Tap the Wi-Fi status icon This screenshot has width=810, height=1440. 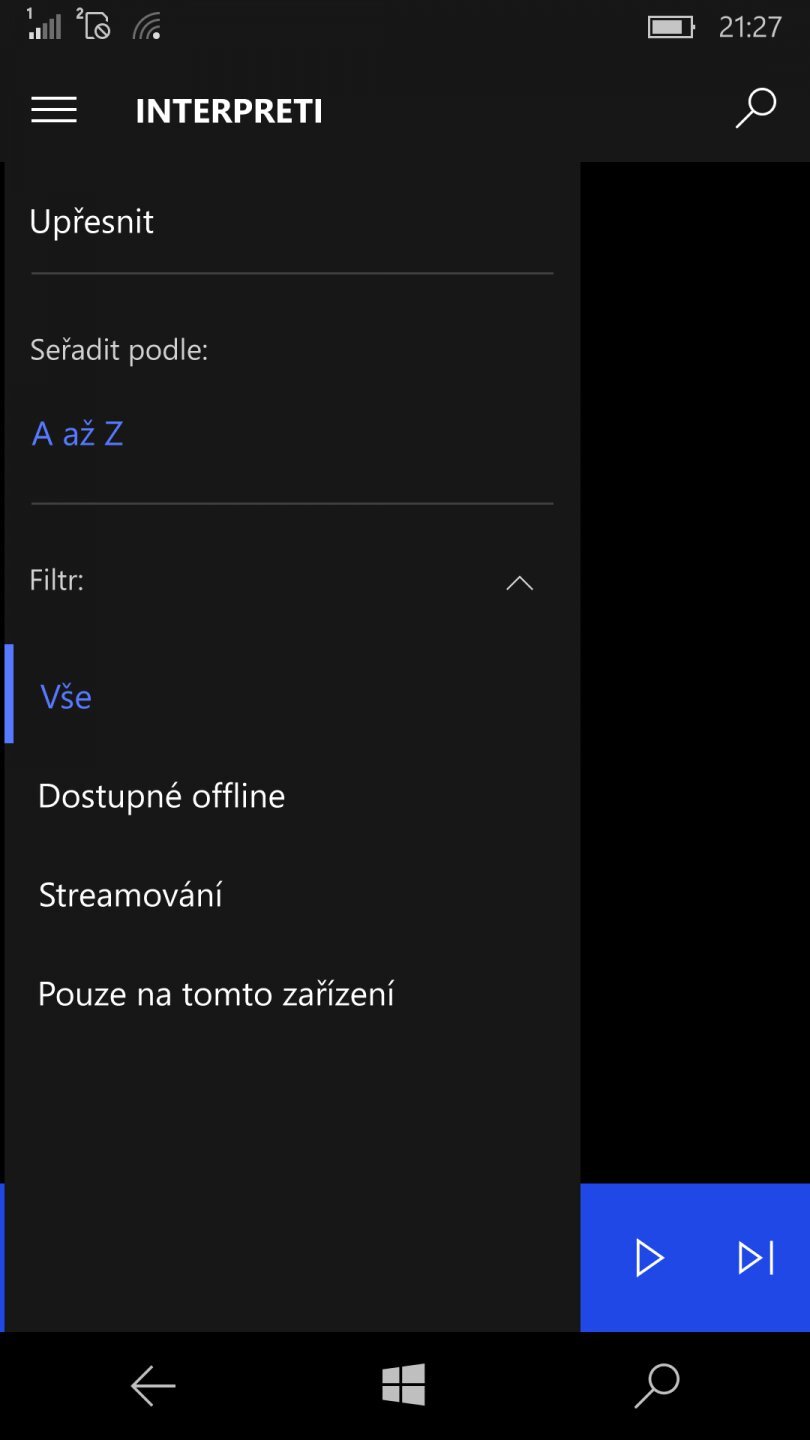pyautogui.click(x=148, y=26)
